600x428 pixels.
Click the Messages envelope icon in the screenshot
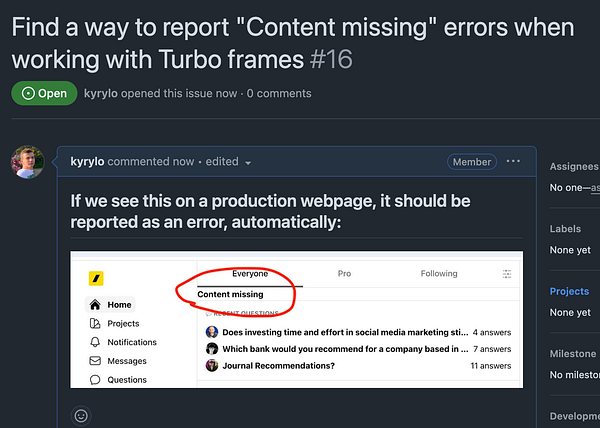tap(95, 361)
